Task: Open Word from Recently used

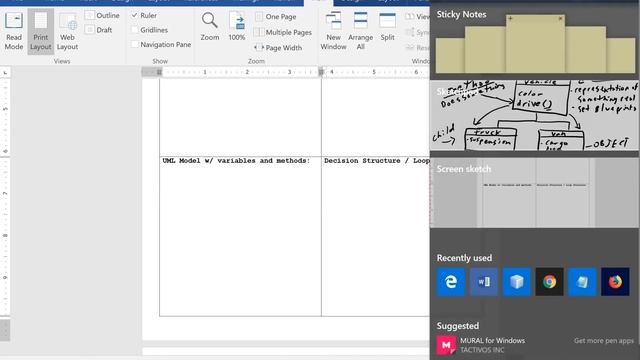Action: pyautogui.click(x=484, y=282)
